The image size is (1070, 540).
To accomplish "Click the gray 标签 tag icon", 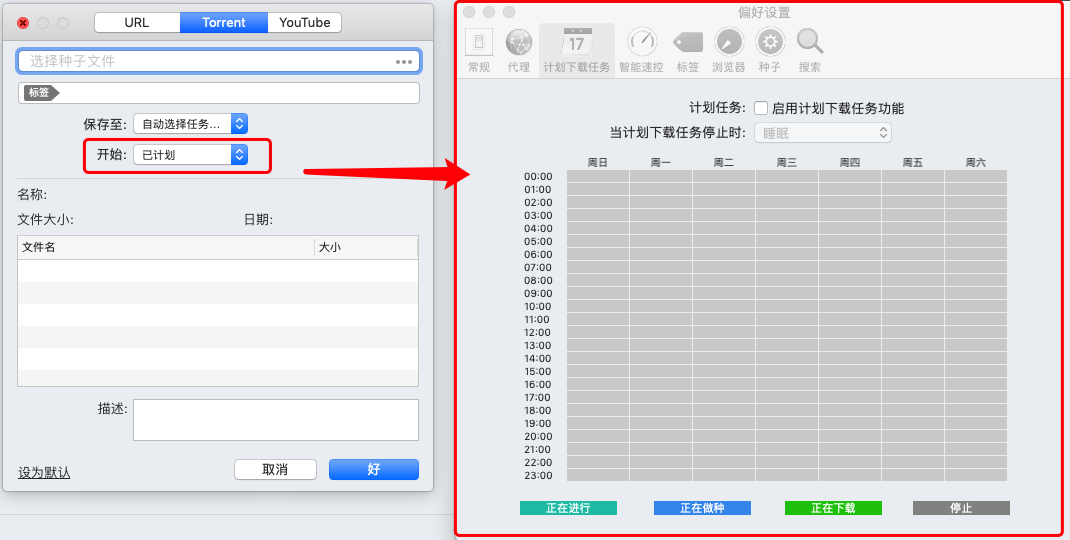I will tap(41, 92).
